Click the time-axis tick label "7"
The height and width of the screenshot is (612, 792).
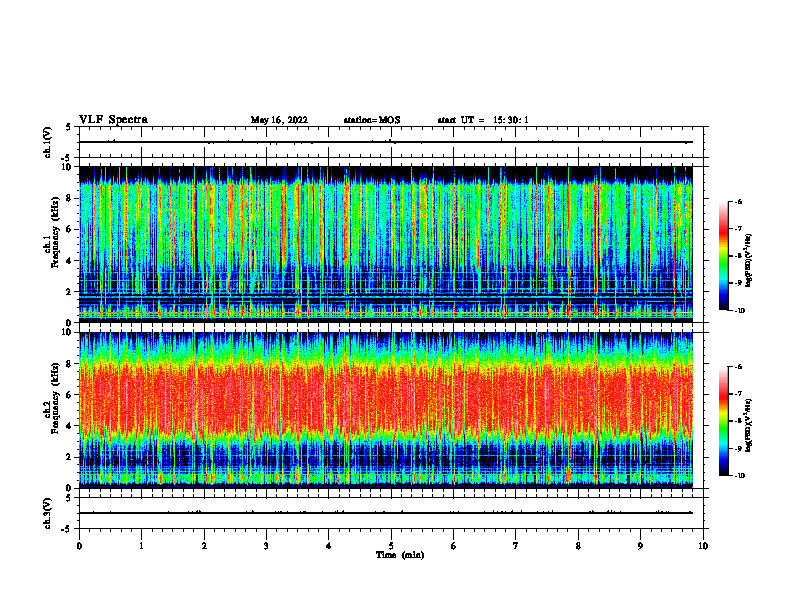pos(516,546)
